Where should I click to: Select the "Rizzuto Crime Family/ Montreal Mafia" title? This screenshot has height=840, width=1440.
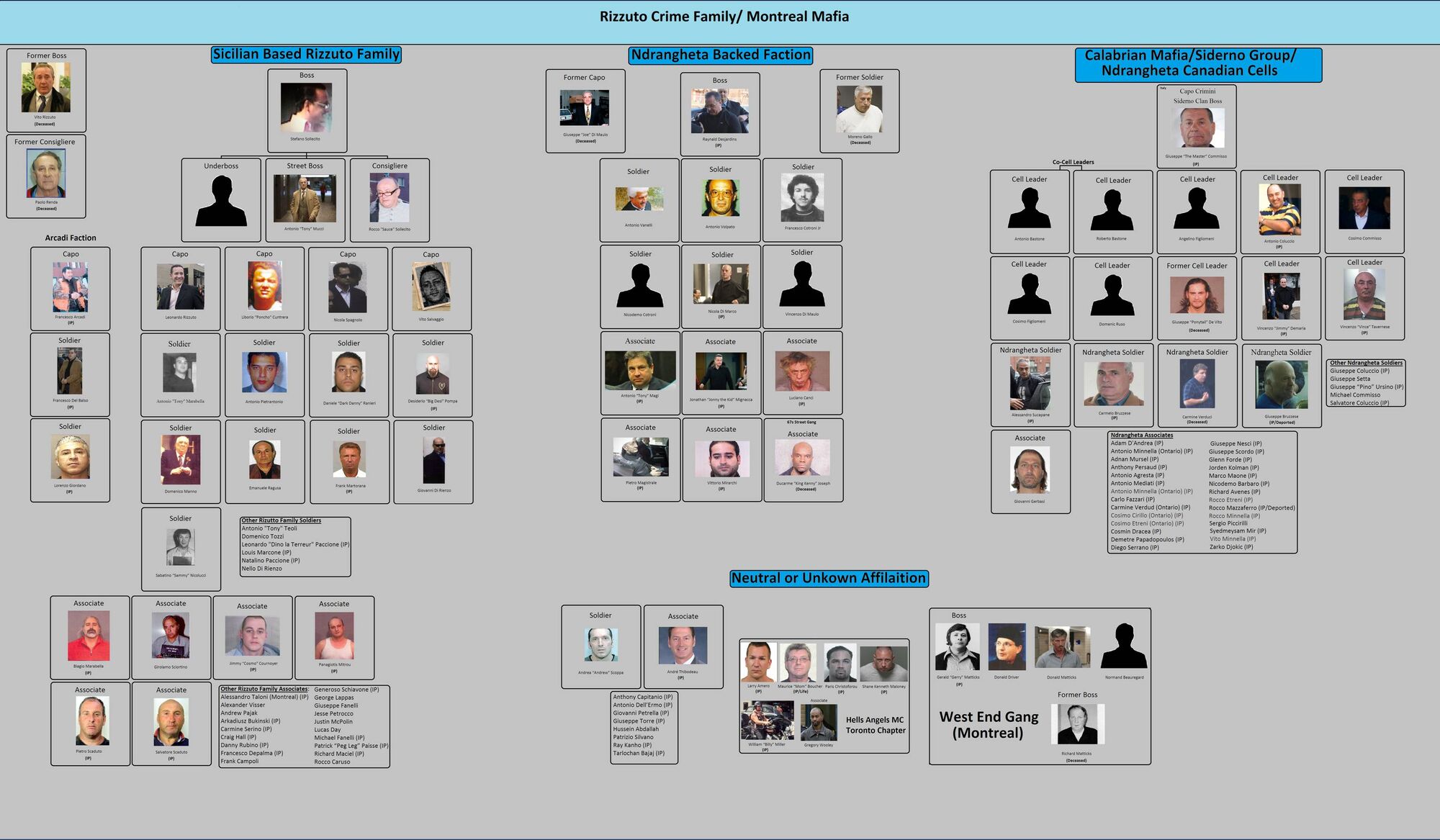click(724, 17)
